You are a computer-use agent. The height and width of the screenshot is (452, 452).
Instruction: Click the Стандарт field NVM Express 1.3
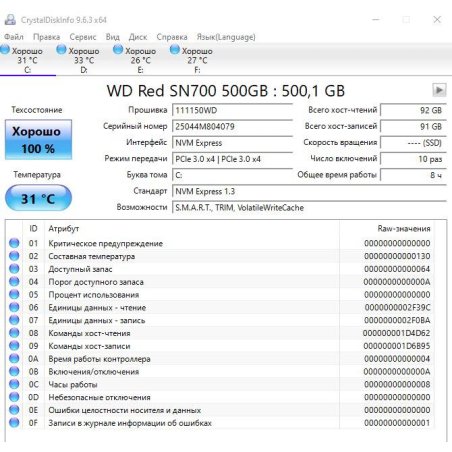pyautogui.click(x=309, y=192)
